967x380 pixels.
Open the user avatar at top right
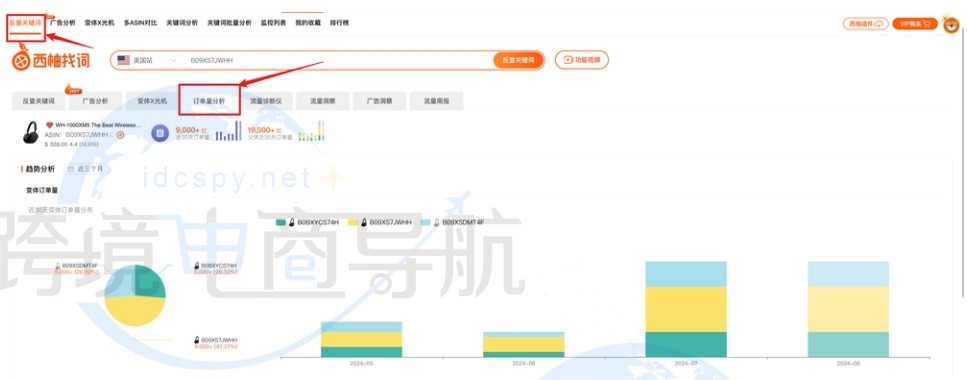tap(952, 24)
